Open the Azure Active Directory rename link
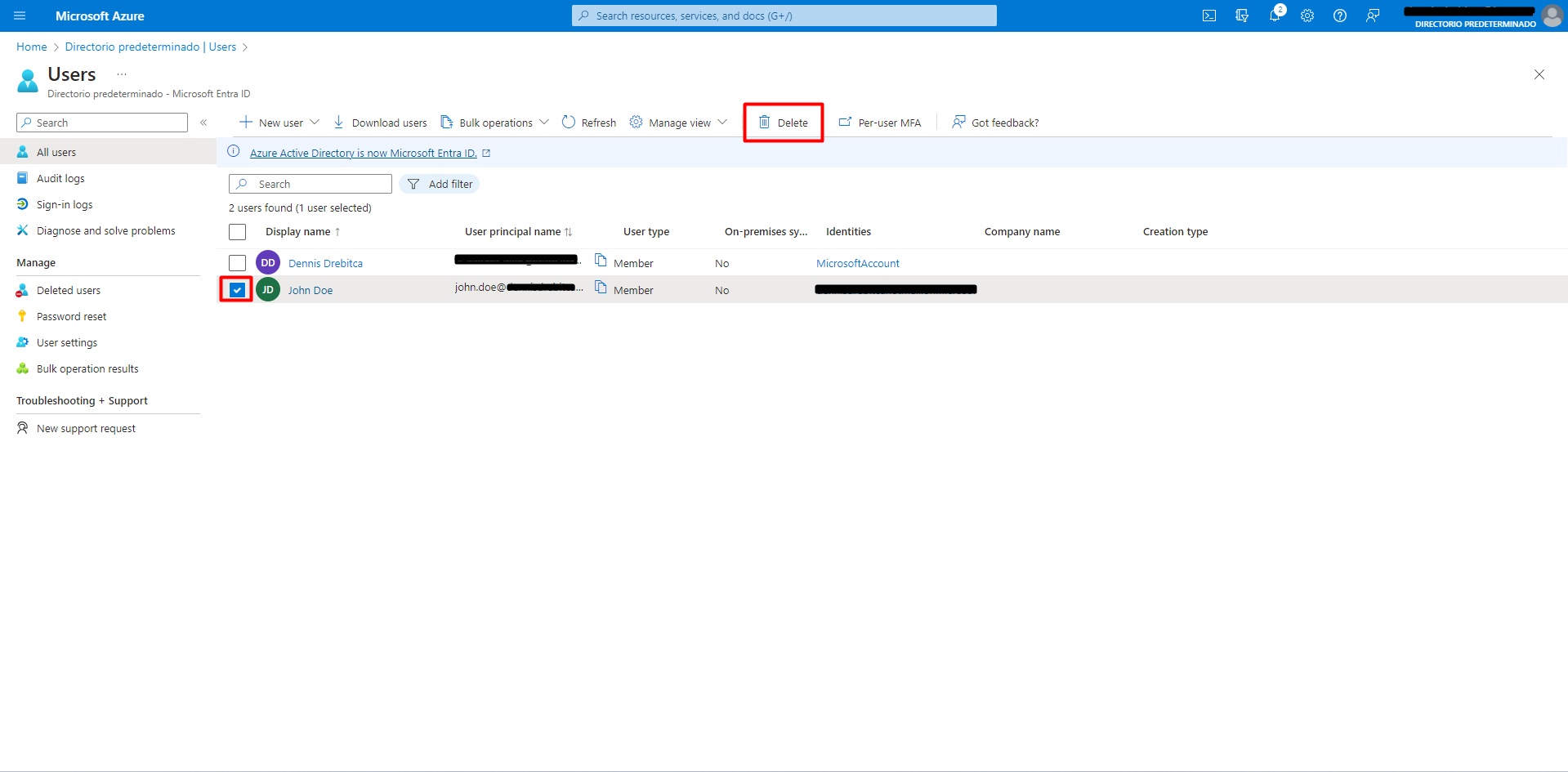 click(x=363, y=153)
